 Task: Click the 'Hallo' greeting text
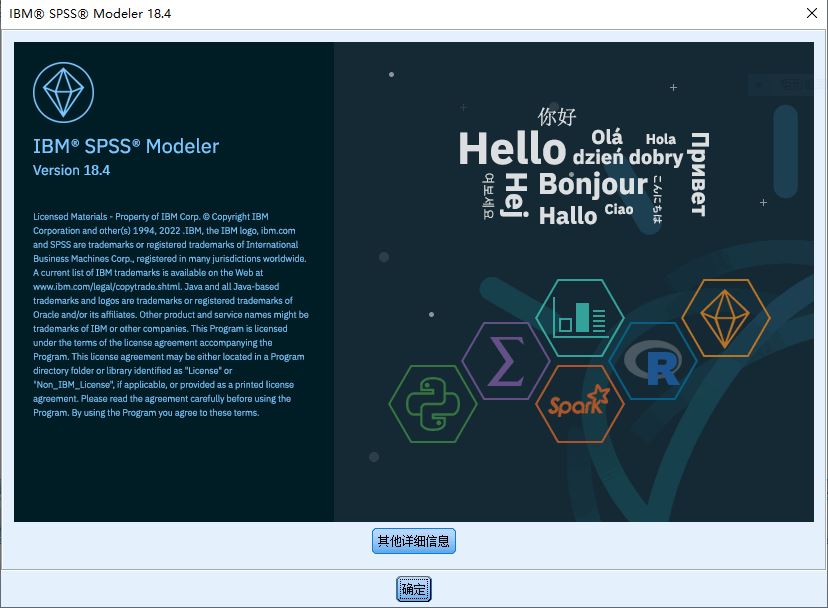(x=568, y=216)
